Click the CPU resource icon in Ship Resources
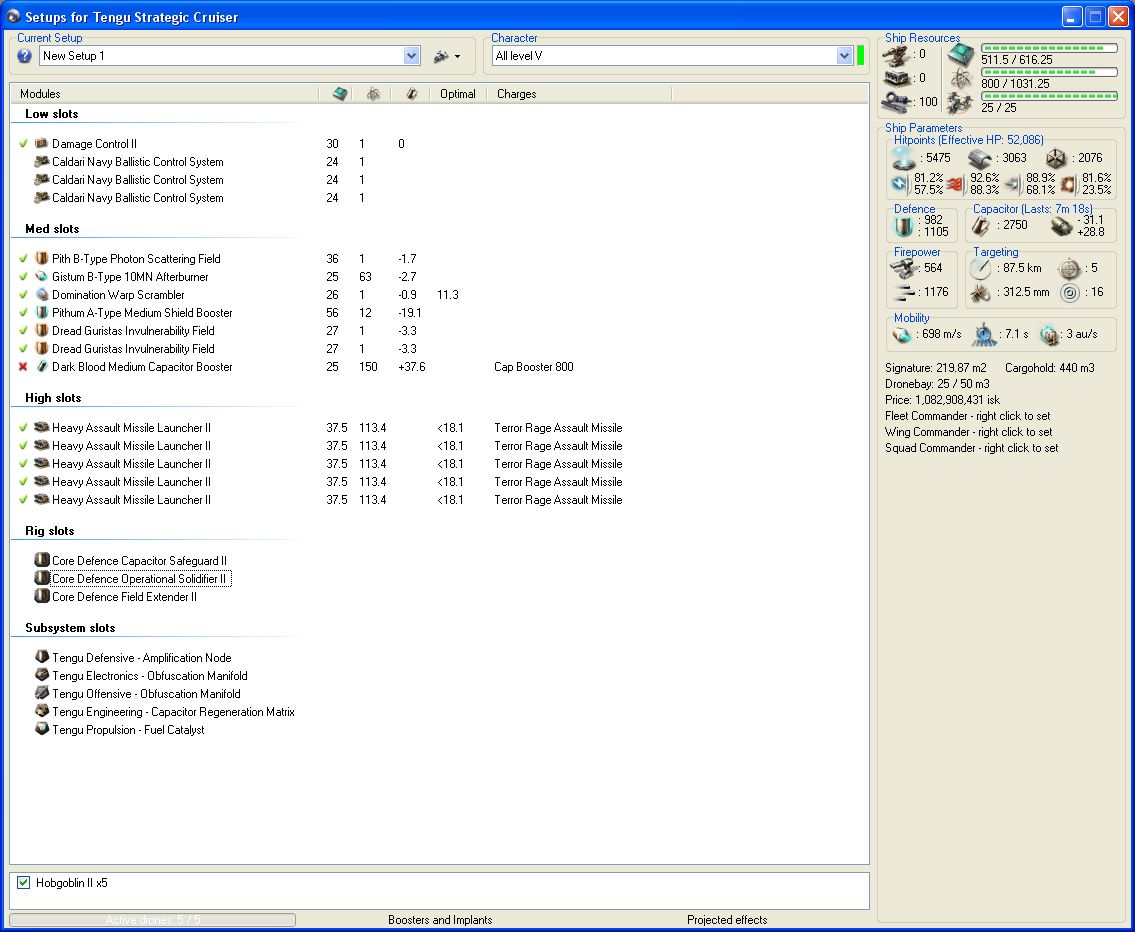1135x932 pixels. pos(961,54)
